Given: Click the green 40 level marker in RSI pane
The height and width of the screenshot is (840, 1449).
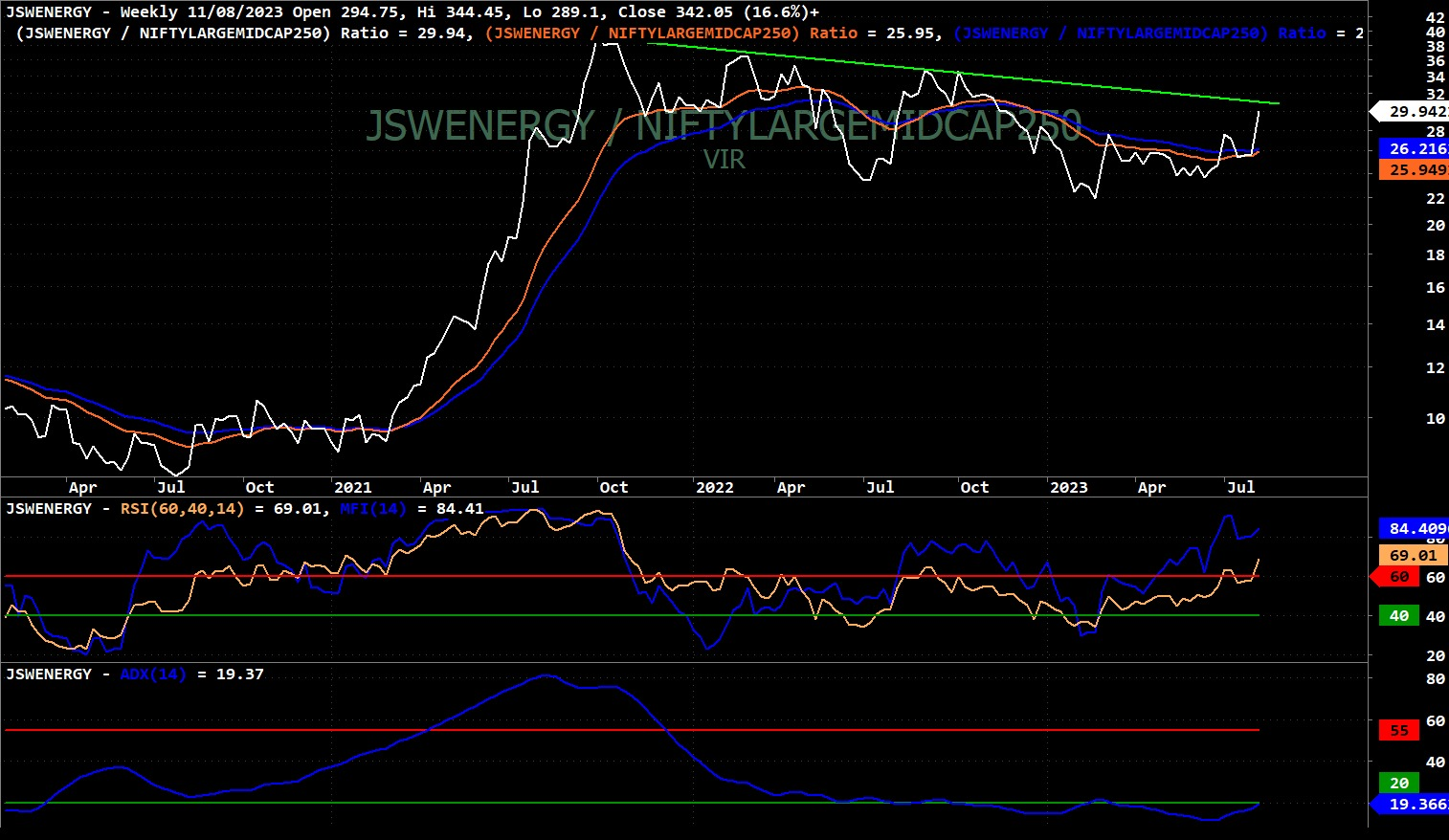Looking at the screenshot, I should (1399, 616).
